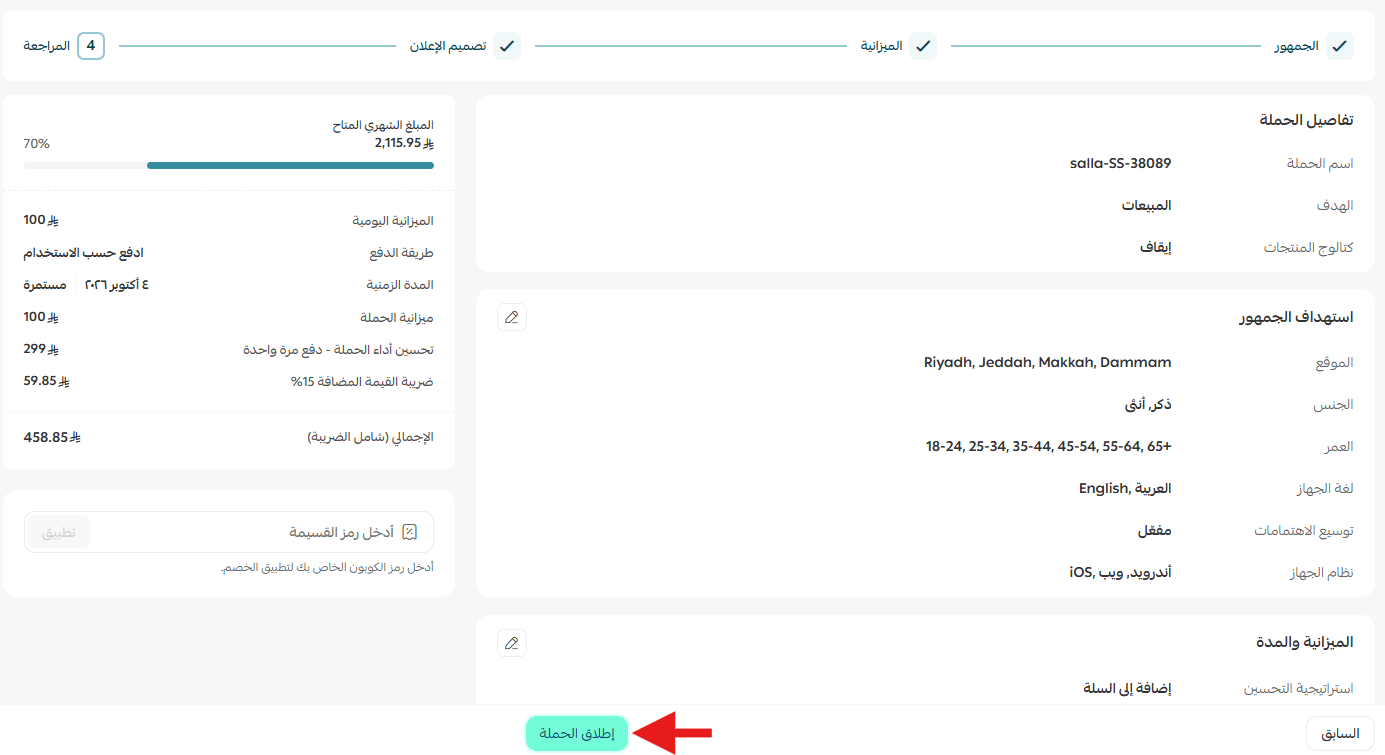This screenshot has height=755, width=1385.
Task: Click the coupon tag icon in code field
Action: point(409,532)
